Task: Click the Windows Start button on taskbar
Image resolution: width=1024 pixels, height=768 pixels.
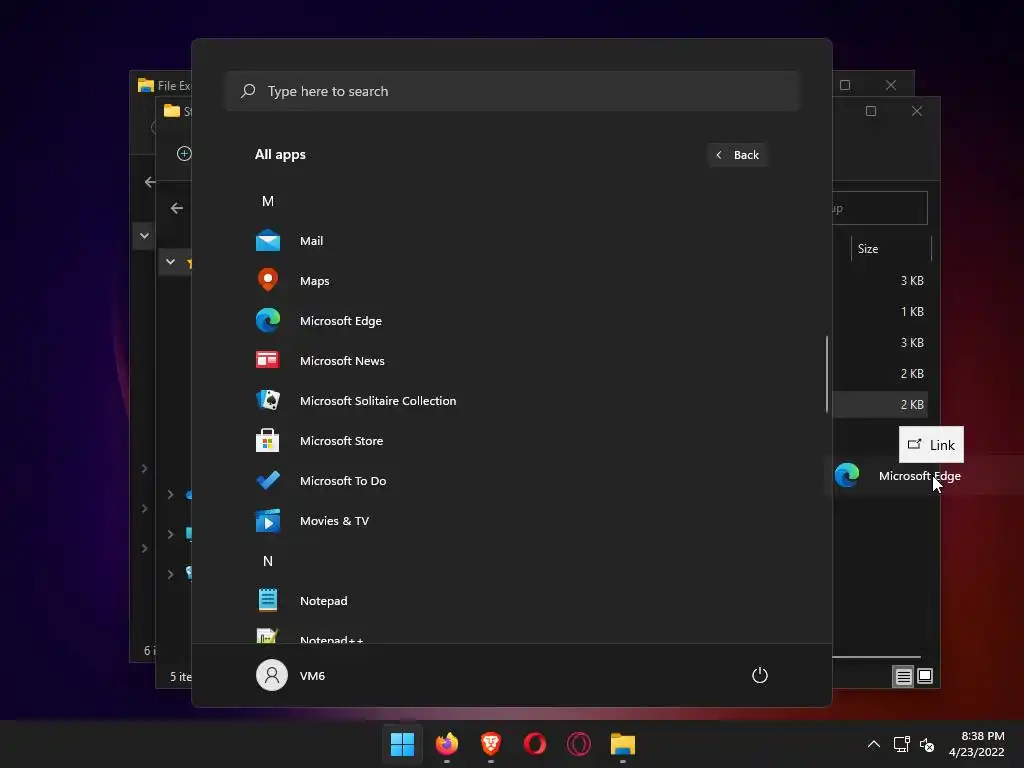Action: tap(402, 744)
